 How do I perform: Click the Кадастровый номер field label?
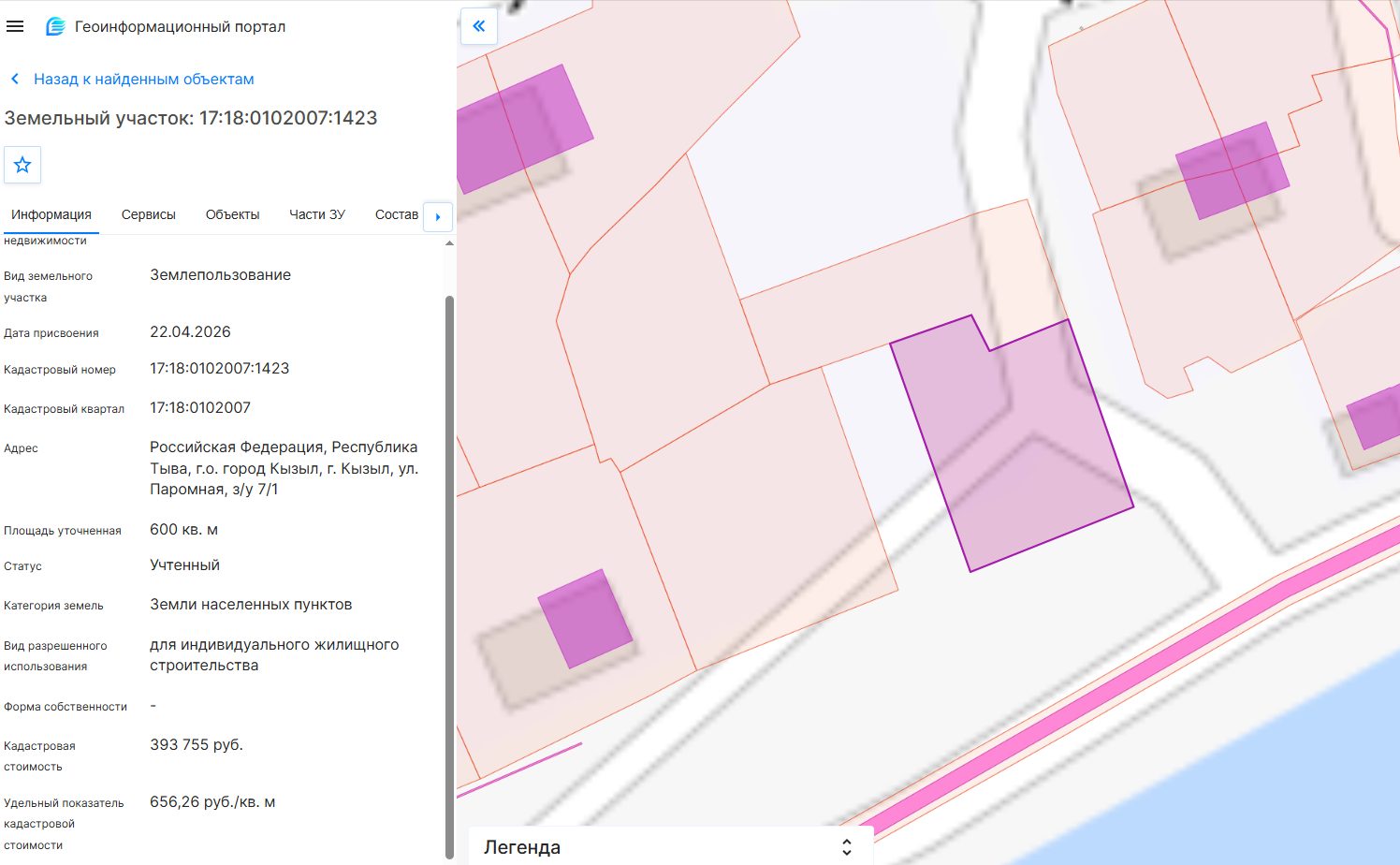click(60, 370)
